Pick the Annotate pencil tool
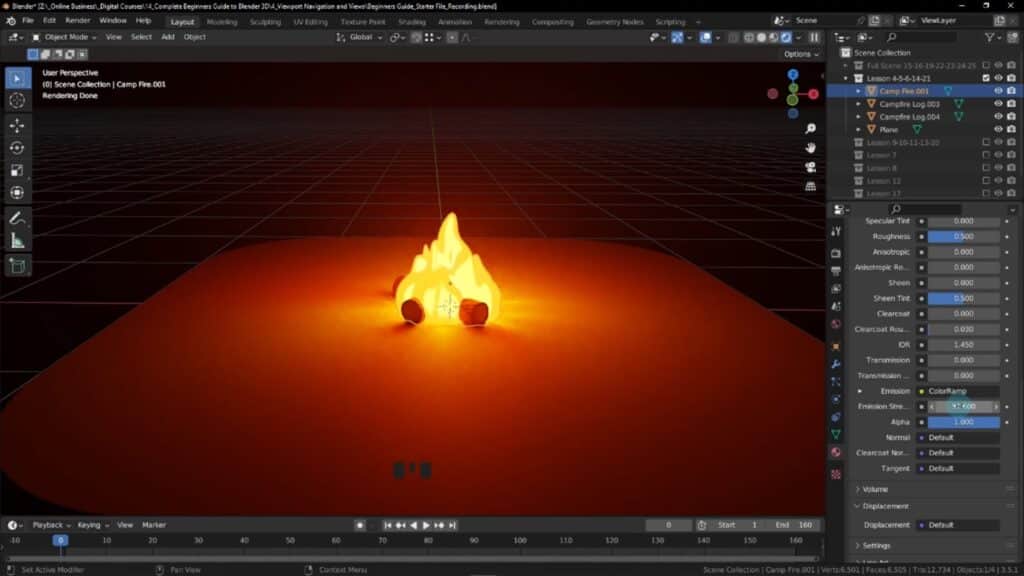 18,218
